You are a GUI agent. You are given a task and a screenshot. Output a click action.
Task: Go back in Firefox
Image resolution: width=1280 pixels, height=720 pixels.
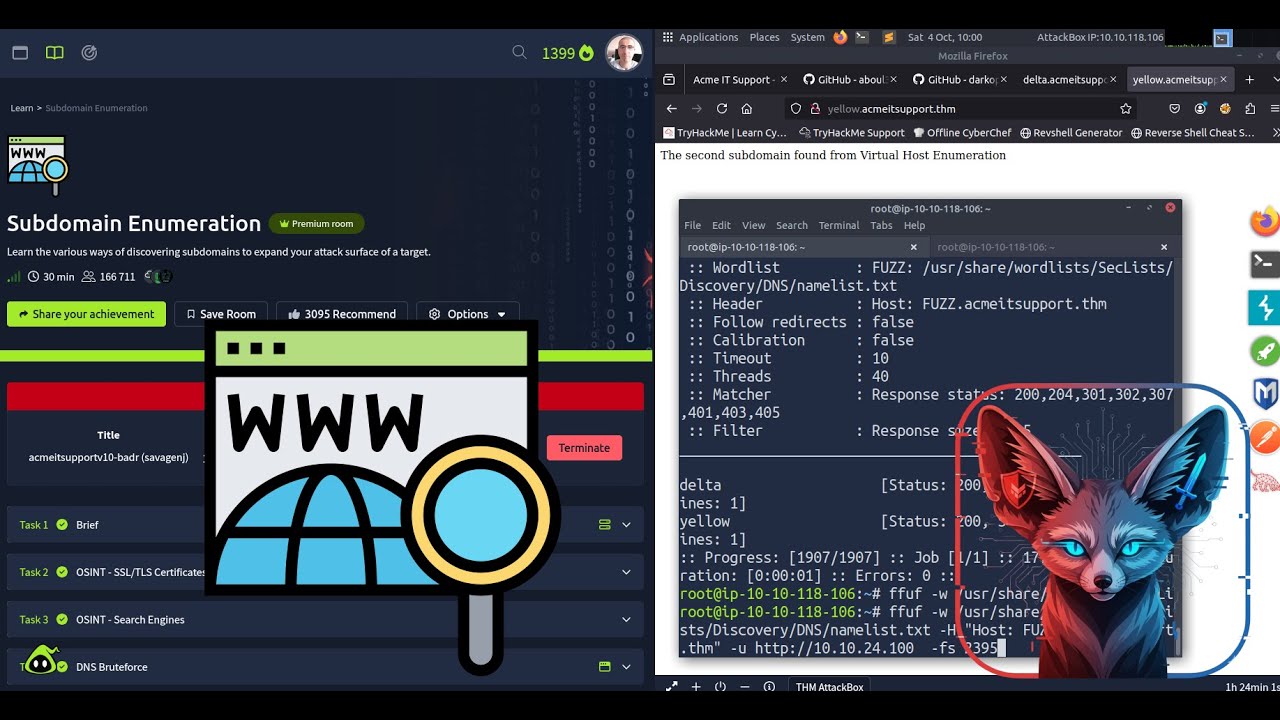click(672, 108)
